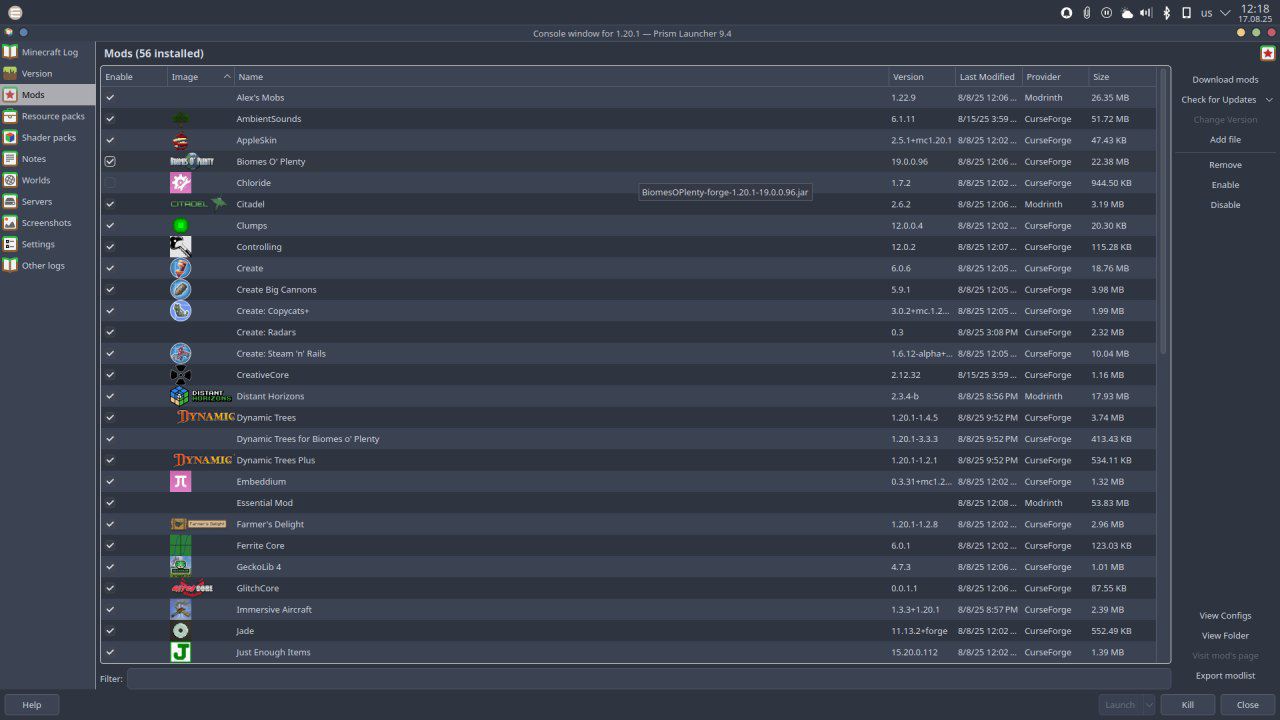This screenshot has height=720, width=1280.
Task: Click the Citadel logo image
Action: 198,204
